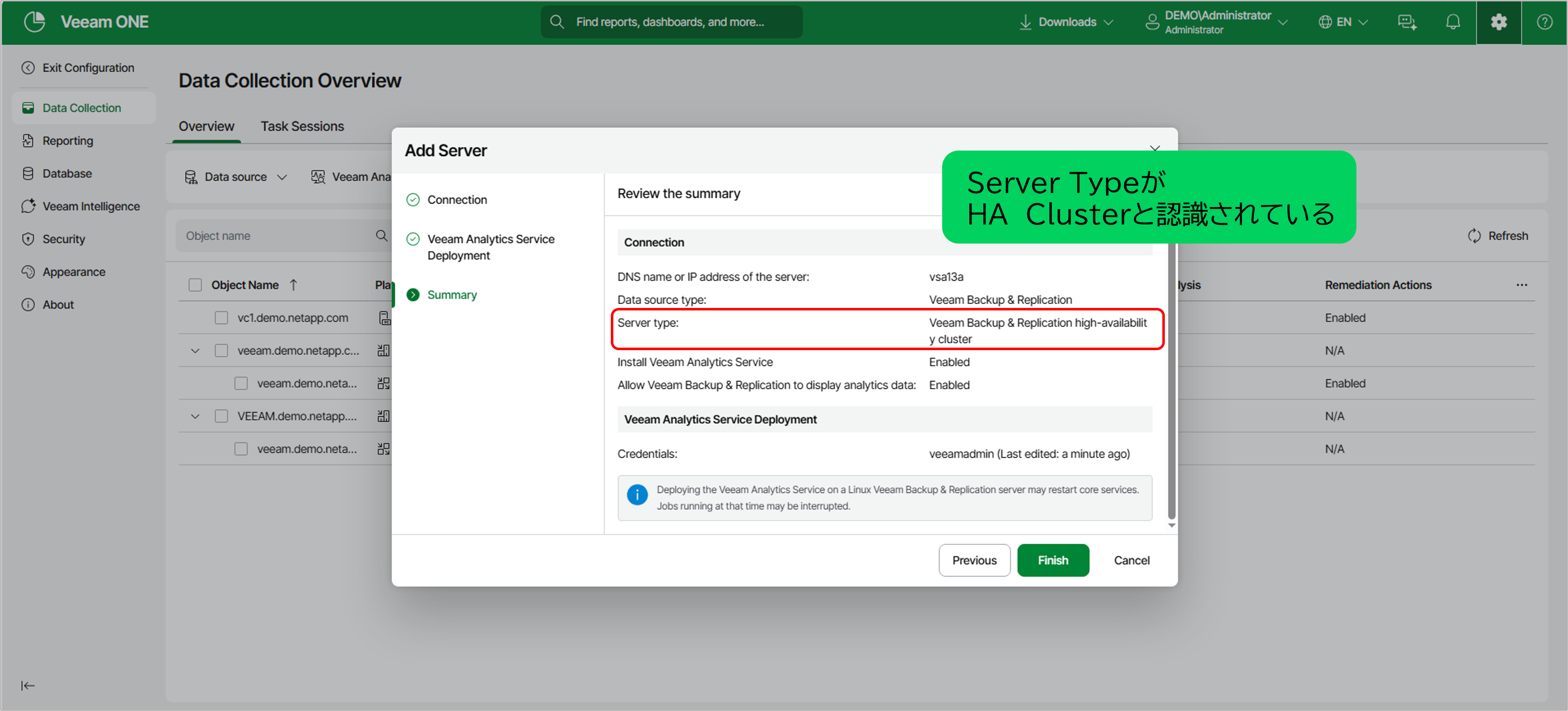Screen dimensions: 1568x711
Task: Click the Refresh icon
Action: 1474,236
